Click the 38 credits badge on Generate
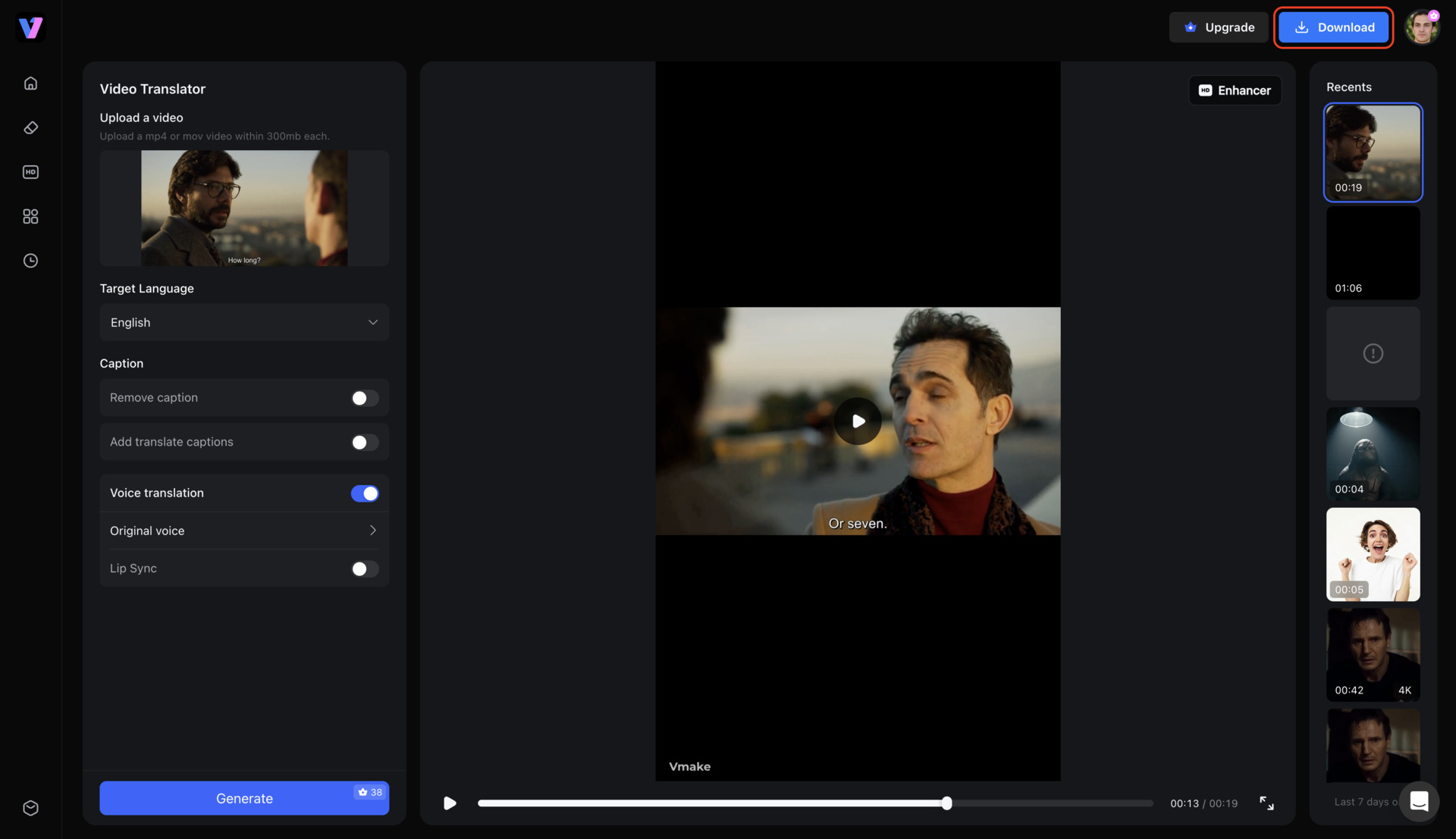 click(371, 792)
